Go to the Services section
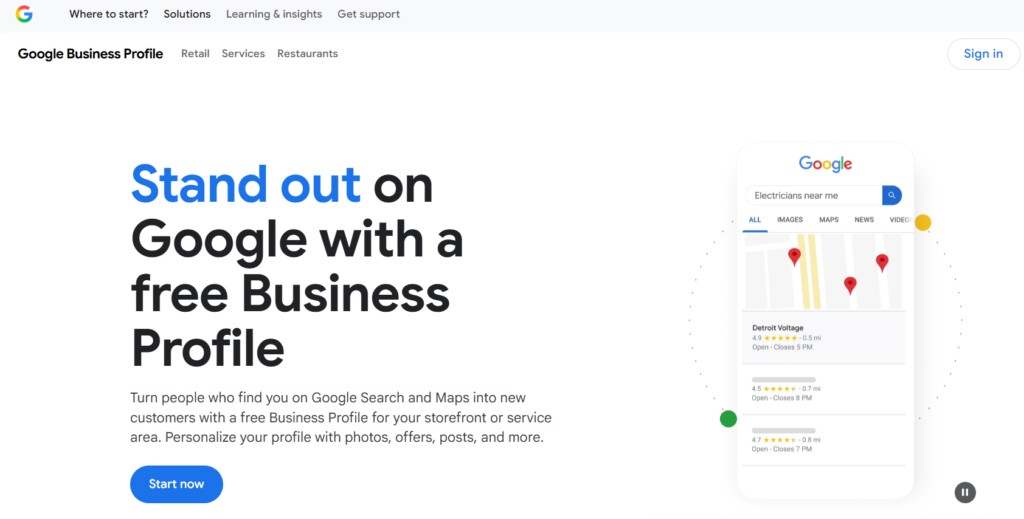The width and height of the screenshot is (1024, 519). point(243,54)
